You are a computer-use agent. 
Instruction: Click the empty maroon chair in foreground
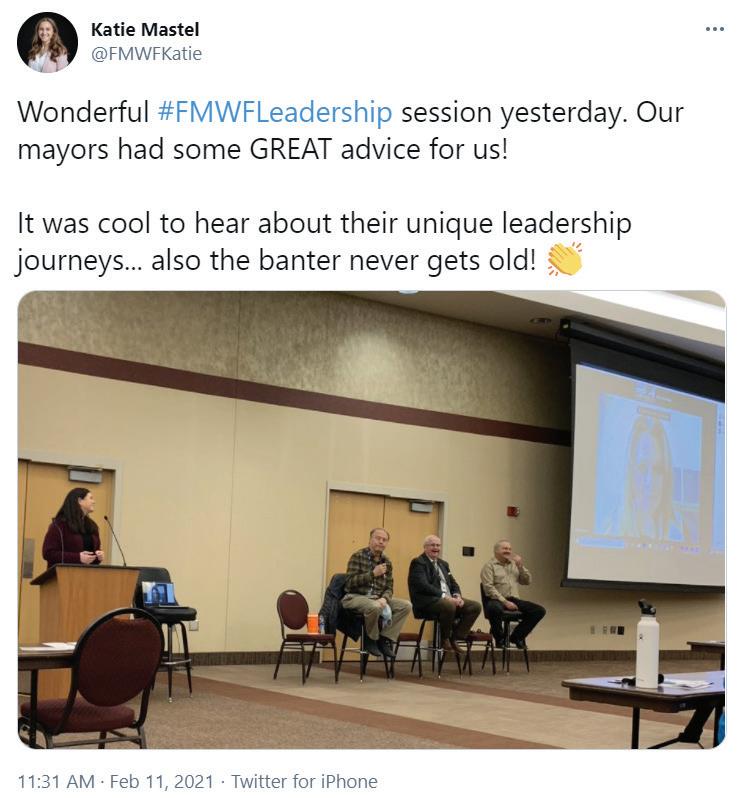90,677
